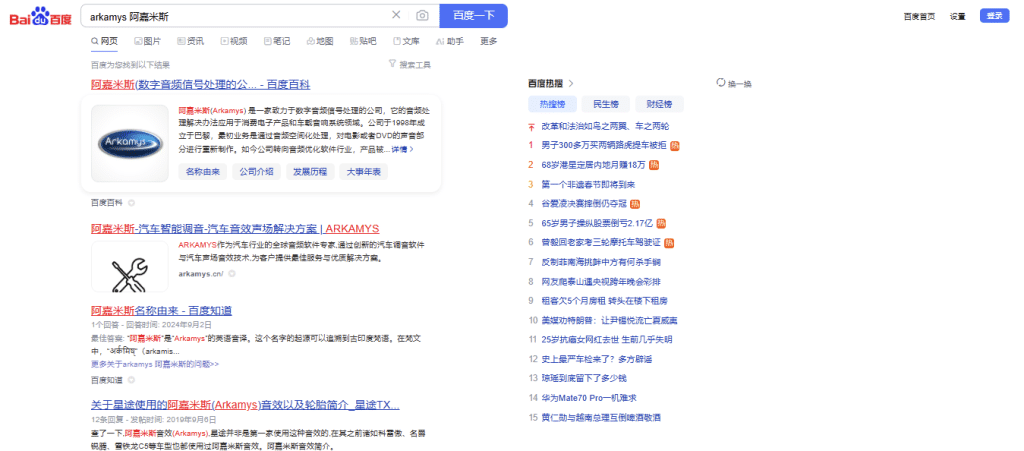This screenshot has width=1024, height=451.
Task: Click the Baidu logo
Action: click(40, 16)
